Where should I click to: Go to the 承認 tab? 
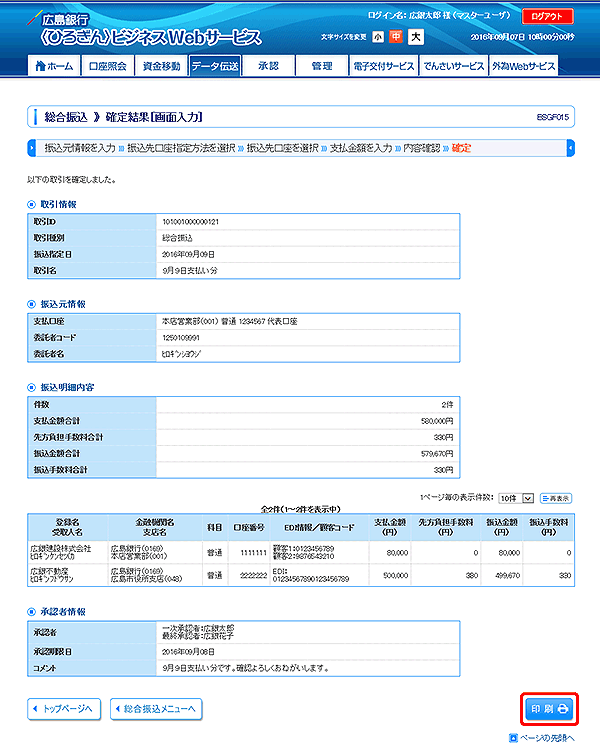[268, 66]
